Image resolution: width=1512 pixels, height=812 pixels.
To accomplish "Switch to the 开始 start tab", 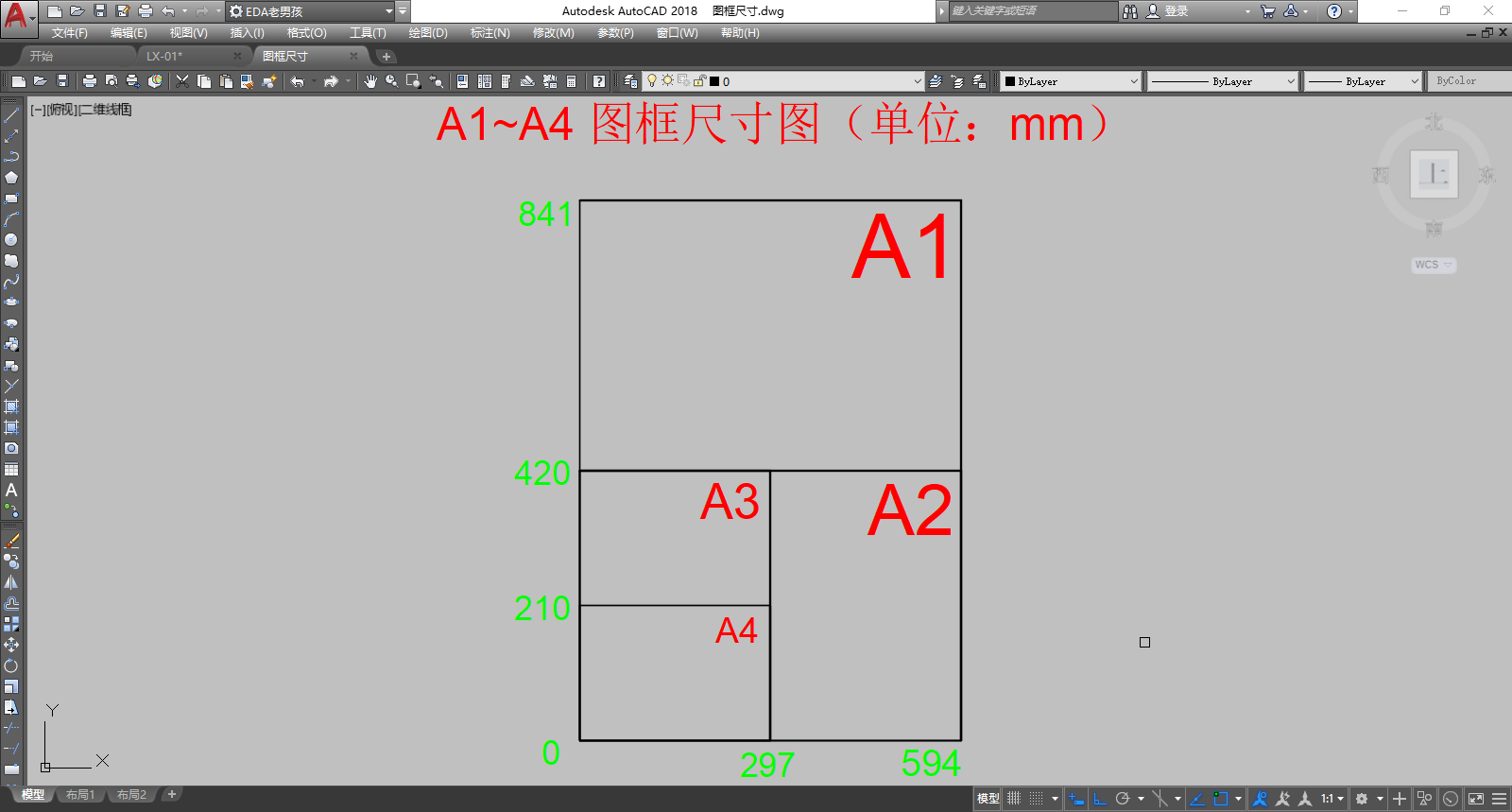I will [41, 57].
